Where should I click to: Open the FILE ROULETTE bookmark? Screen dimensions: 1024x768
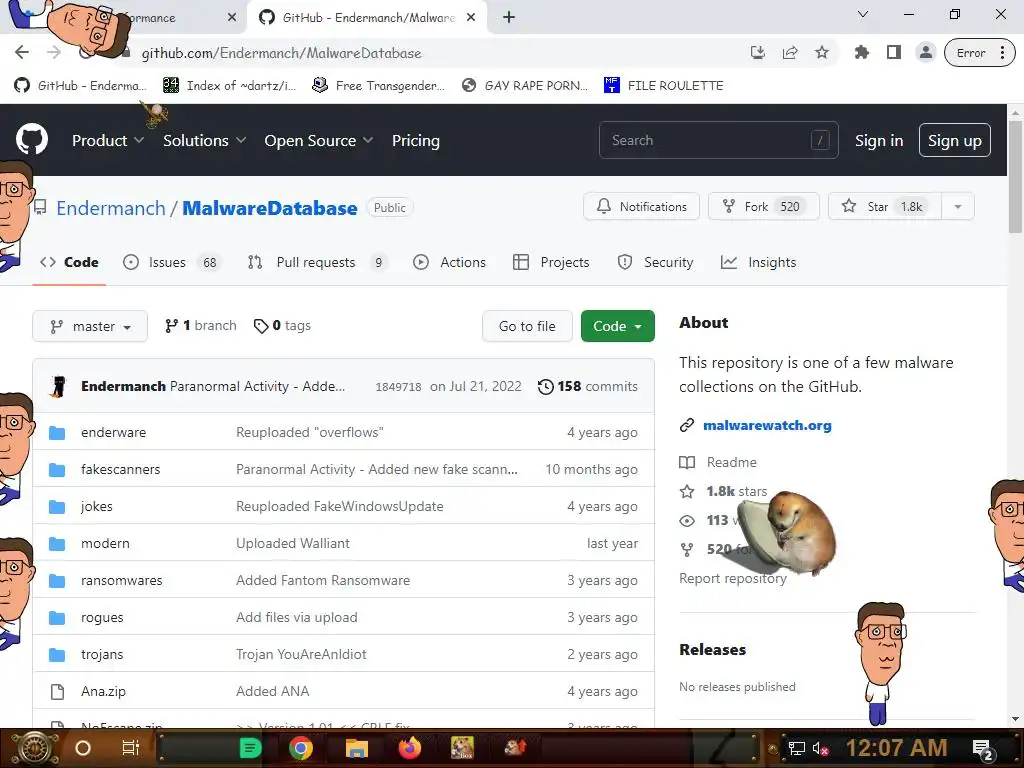pyautogui.click(x=664, y=86)
